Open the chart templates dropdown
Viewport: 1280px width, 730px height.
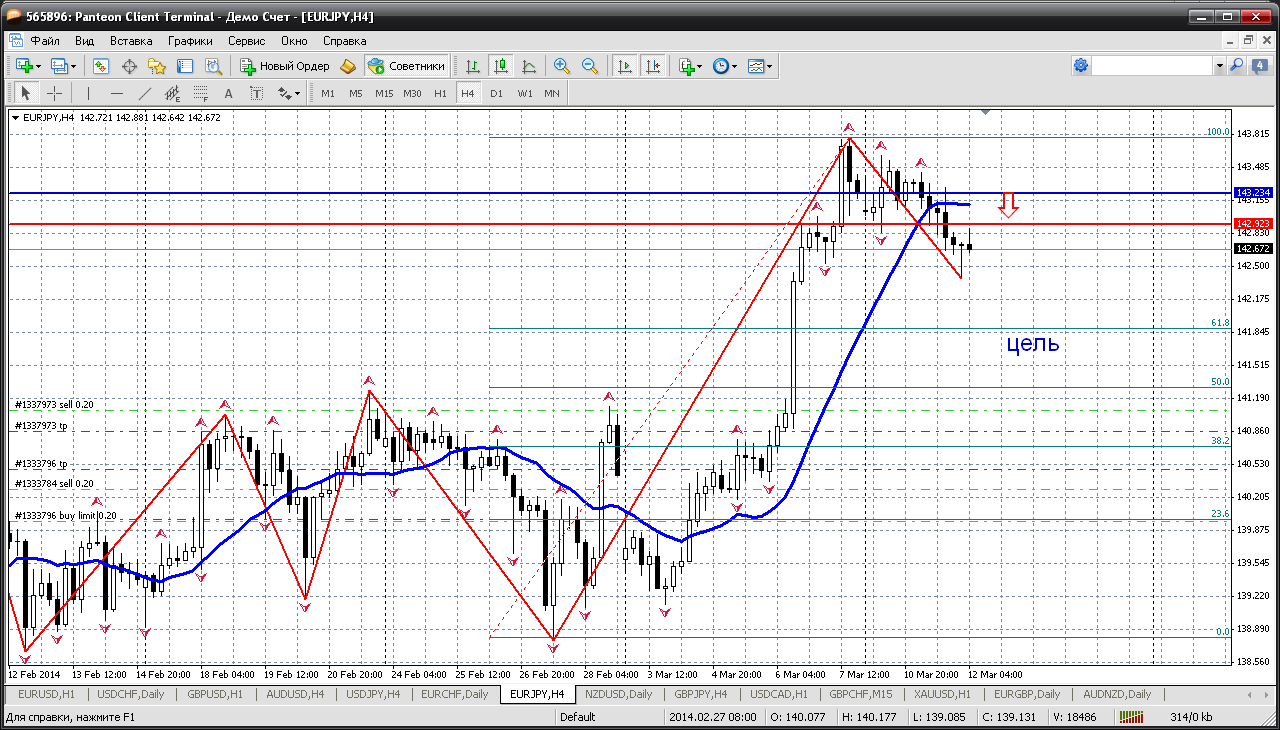[x=760, y=66]
